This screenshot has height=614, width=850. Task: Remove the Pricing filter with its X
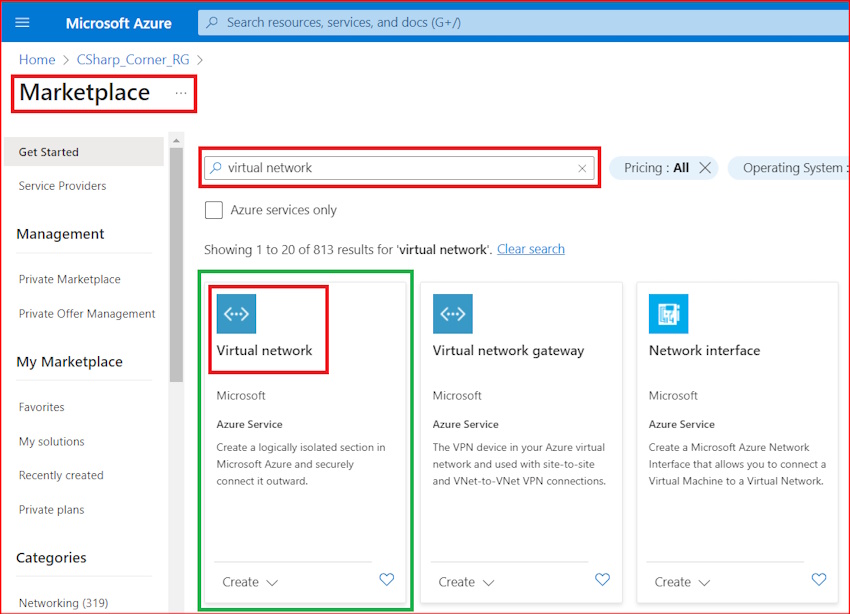705,168
